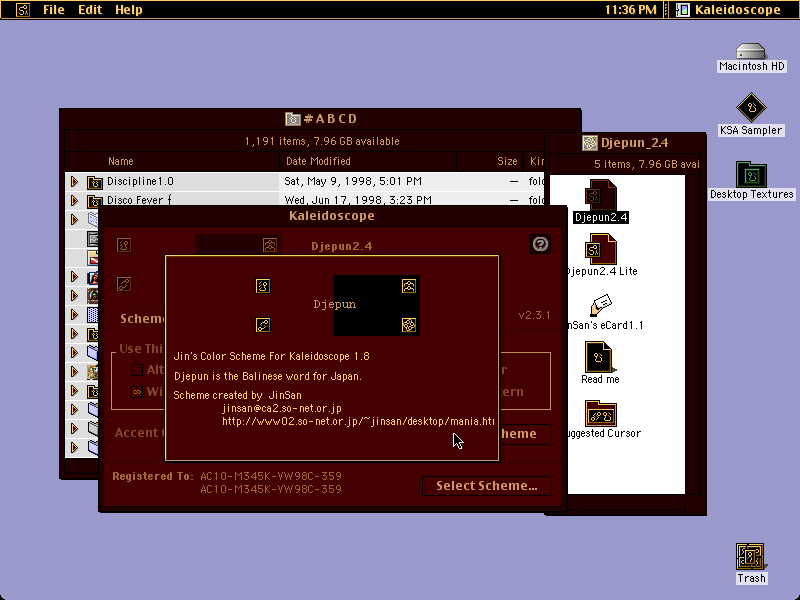
Task: Click the jinsan@ca2.so-net.or.jp email address
Action: click(282, 408)
